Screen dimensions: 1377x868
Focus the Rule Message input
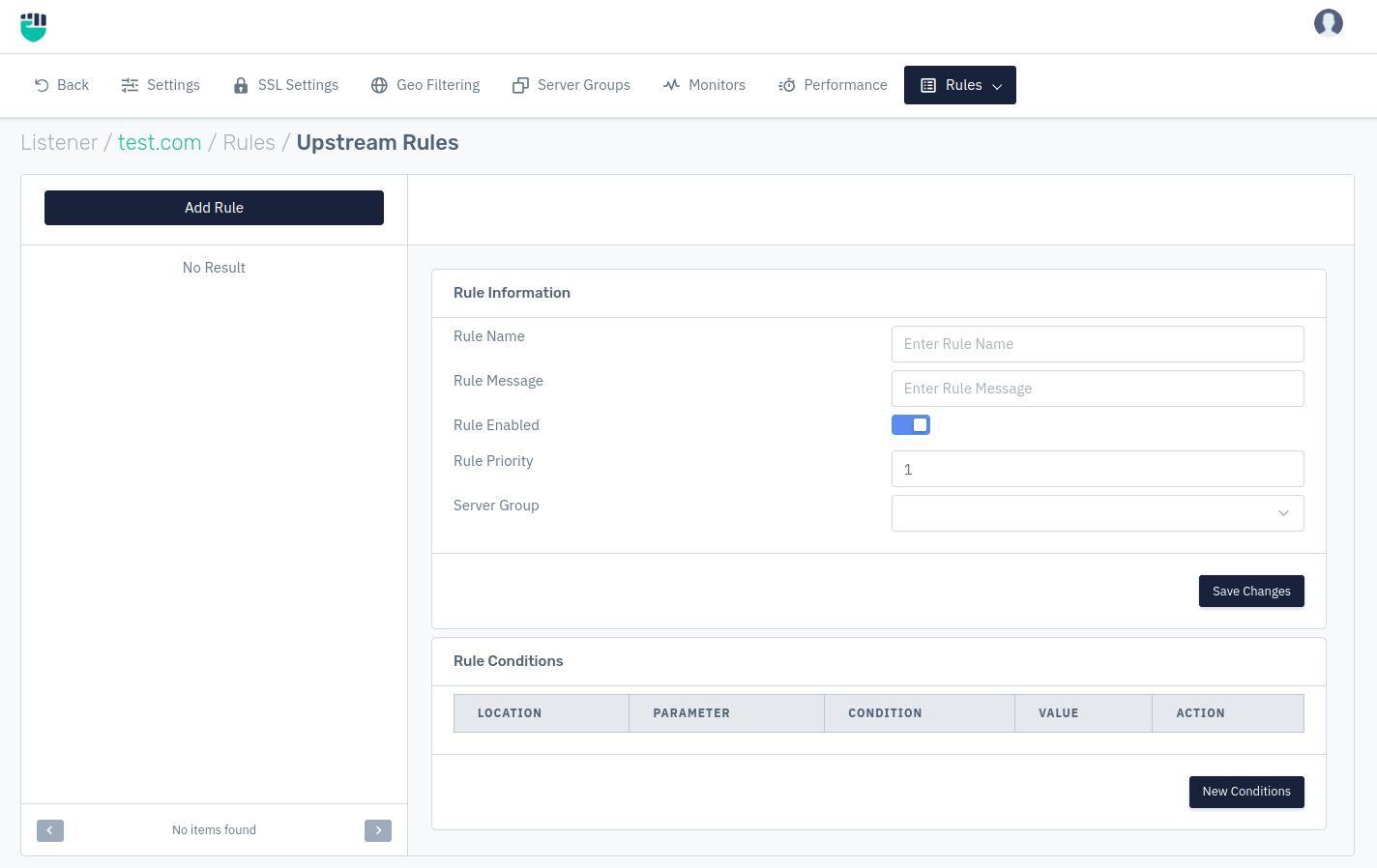tap(1098, 389)
